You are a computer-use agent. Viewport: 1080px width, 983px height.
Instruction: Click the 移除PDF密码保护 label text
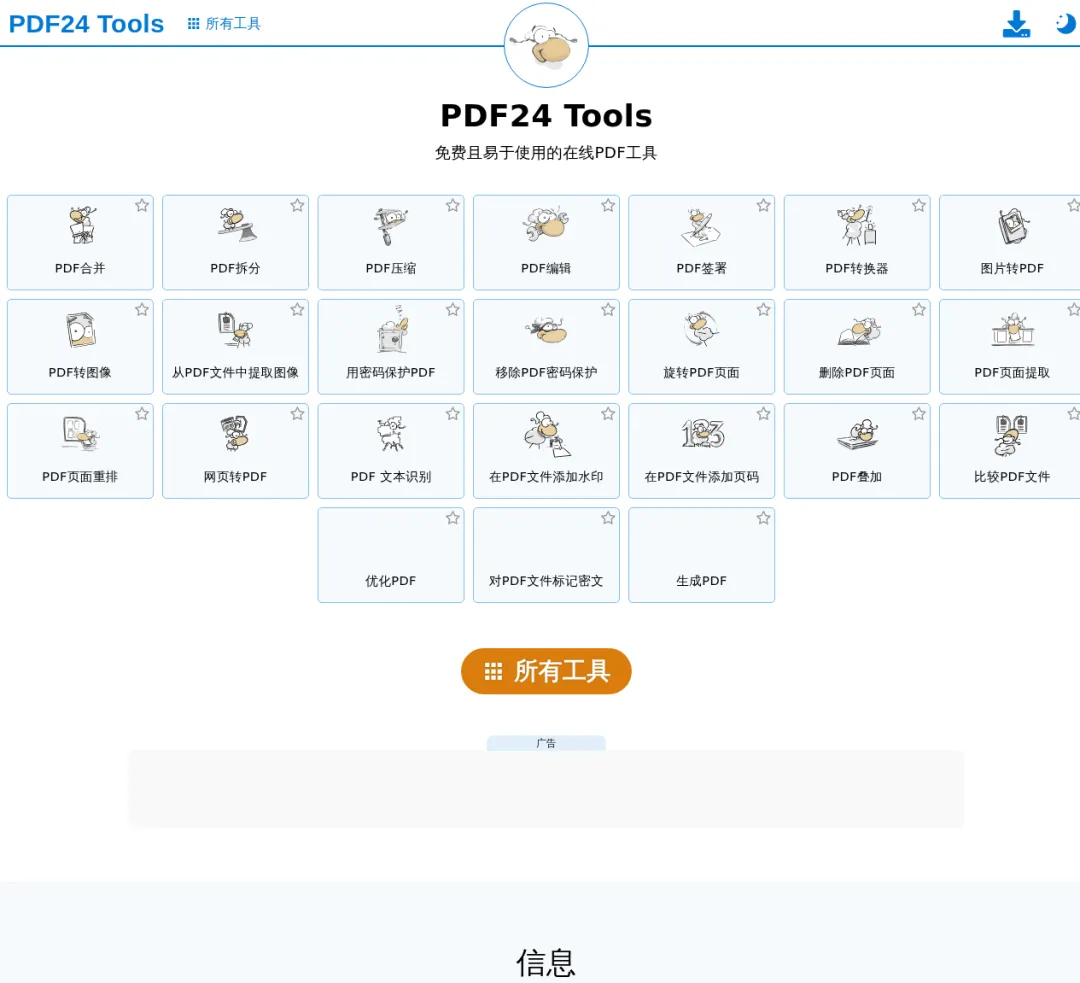(546, 373)
